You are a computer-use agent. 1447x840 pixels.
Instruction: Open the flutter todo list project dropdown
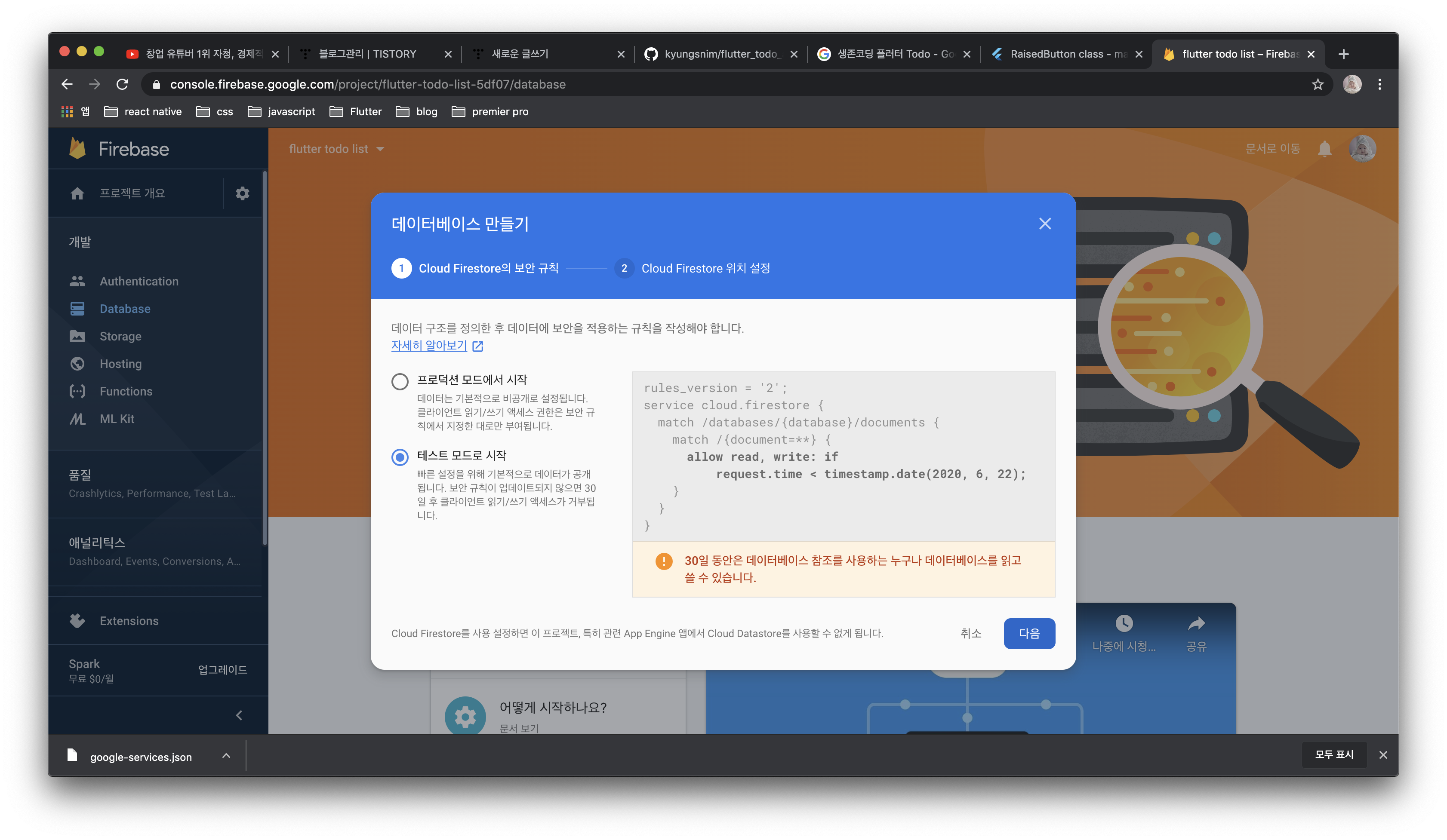(x=336, y=149)
